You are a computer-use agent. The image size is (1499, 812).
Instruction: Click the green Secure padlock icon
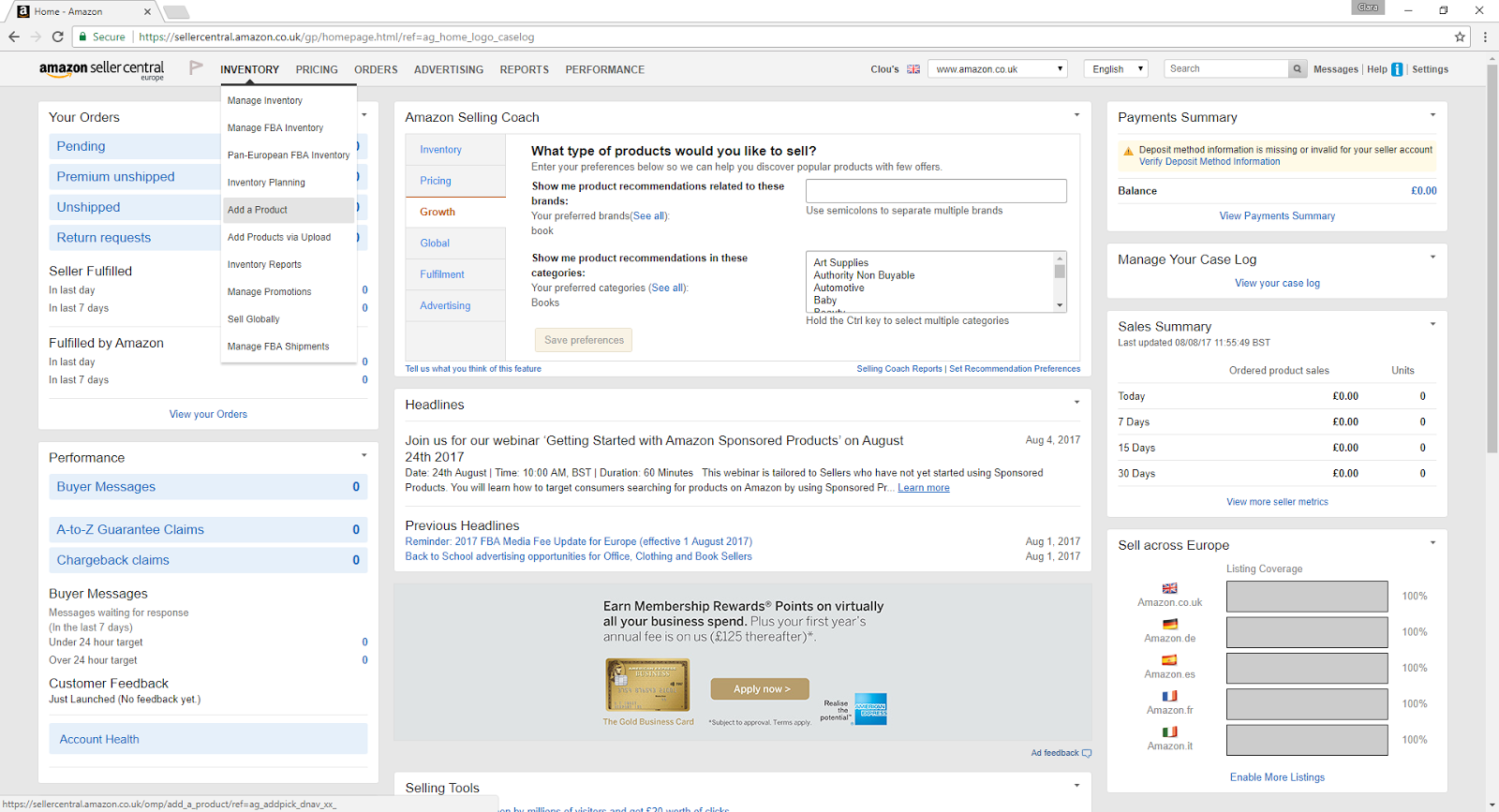point(82,37)
